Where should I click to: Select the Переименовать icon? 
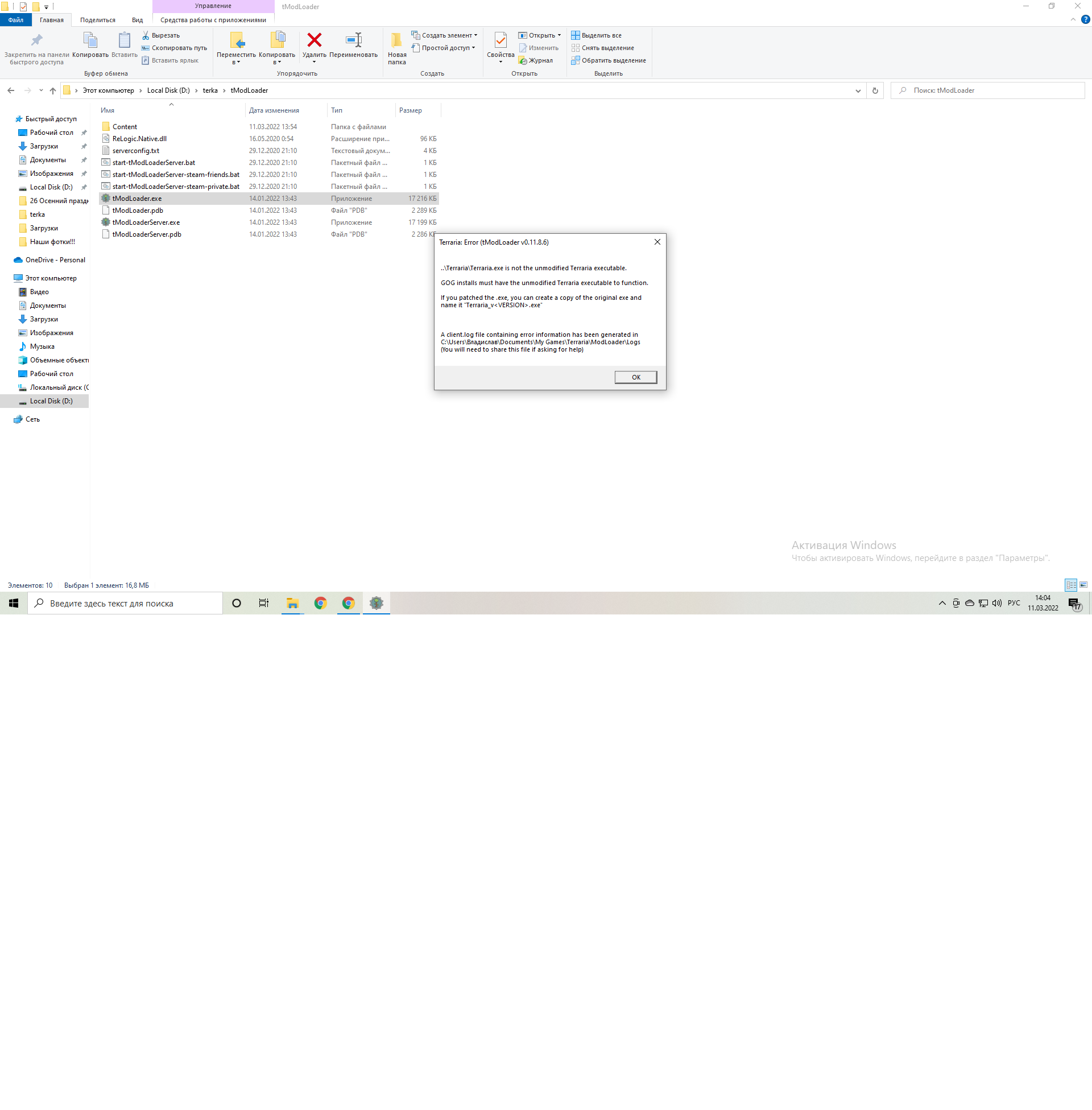point(354,40)
